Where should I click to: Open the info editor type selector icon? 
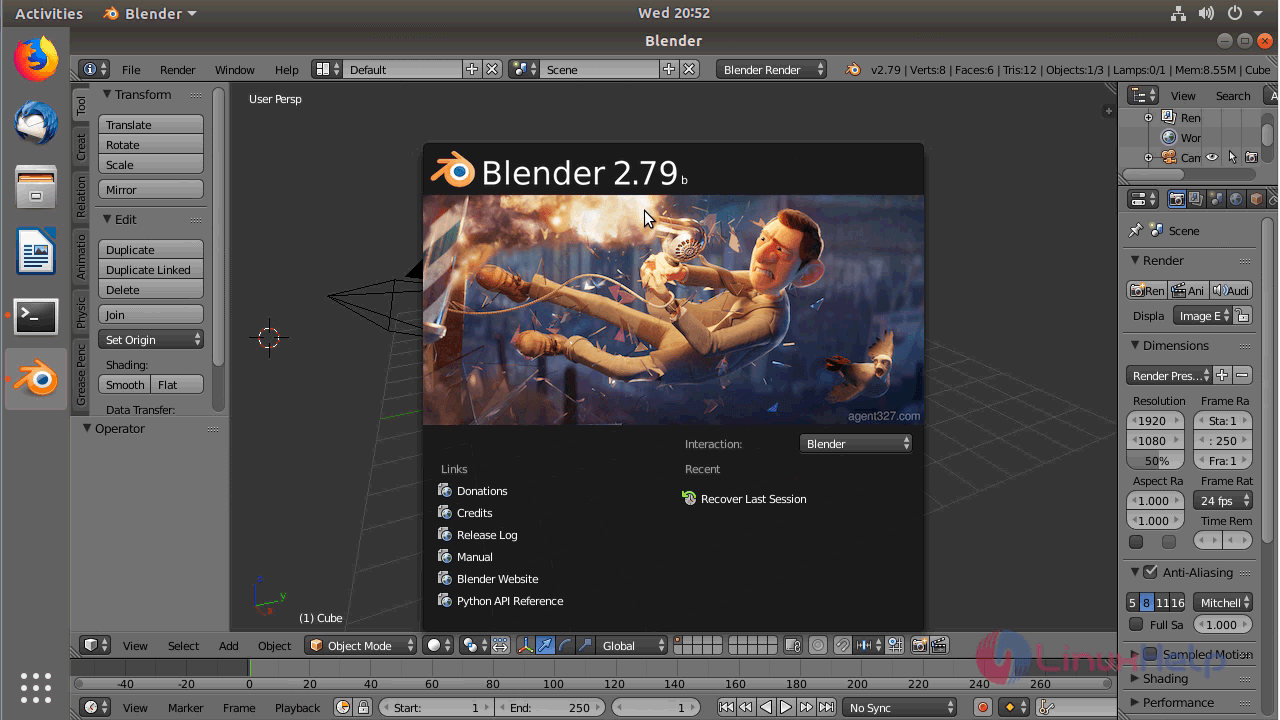(95, 69)
